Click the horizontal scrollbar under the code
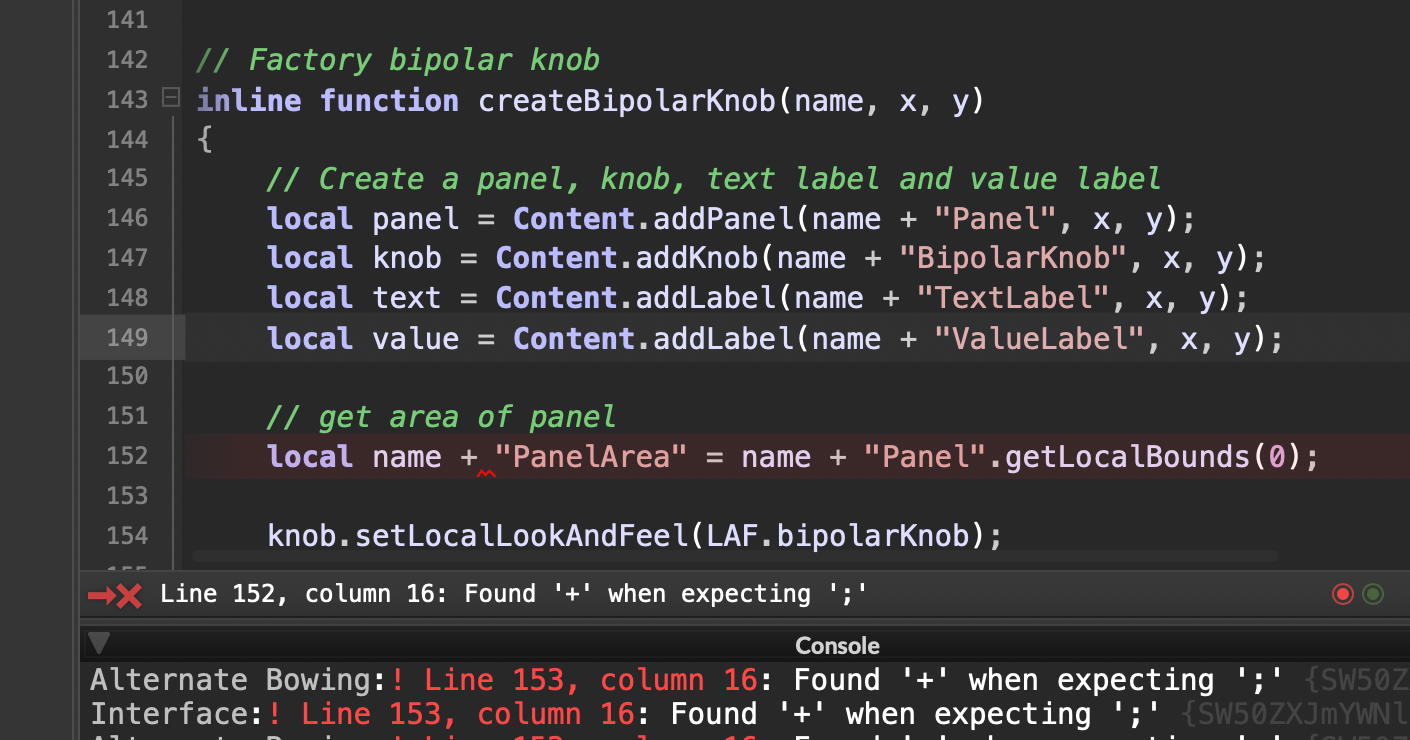Screen dimensions: 1410x740 (735, 555)
